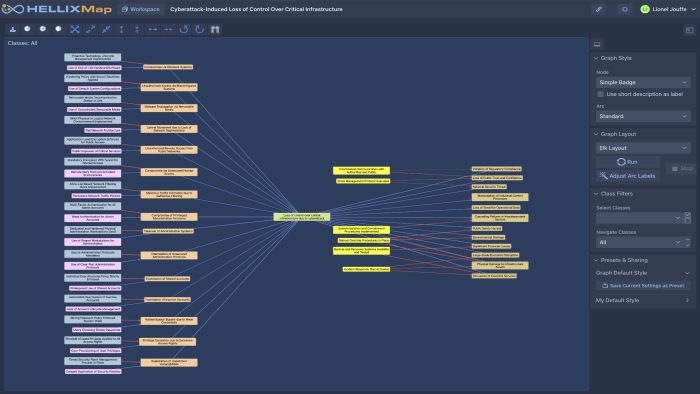Image resolution: width=700 pixels, height=394 pixels.
Task: Collapse the Graph Style section
Action: point(596,58)
